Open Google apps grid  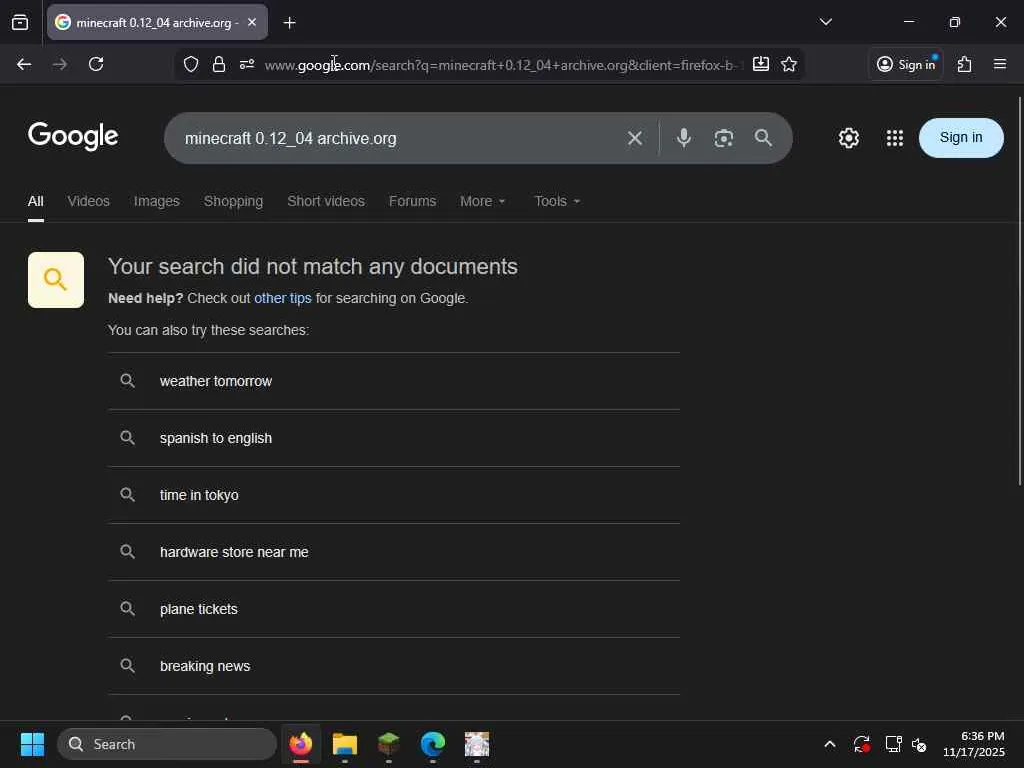pos(895,138)
